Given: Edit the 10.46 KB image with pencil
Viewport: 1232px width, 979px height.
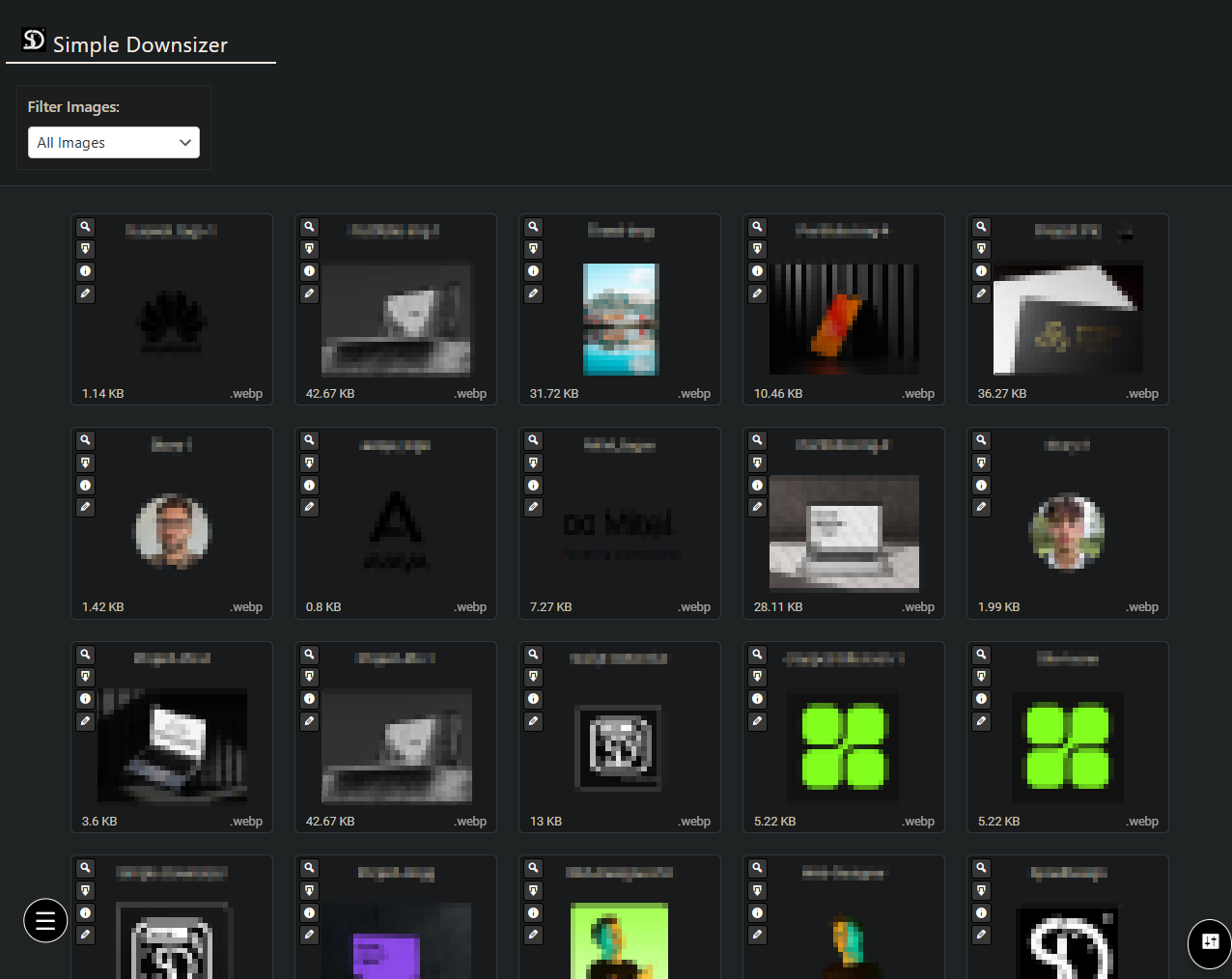Looking at the screenshot, I should [758, 294].
